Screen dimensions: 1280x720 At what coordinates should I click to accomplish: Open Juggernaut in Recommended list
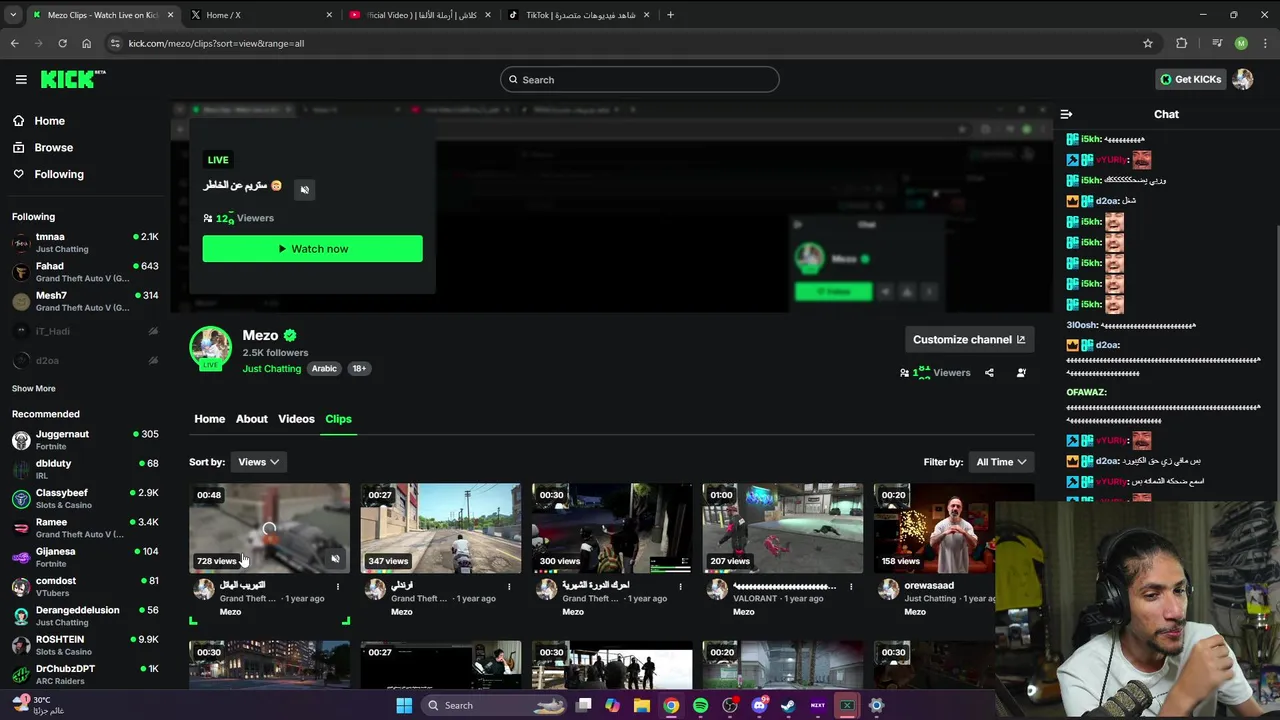tap(85, 440)
